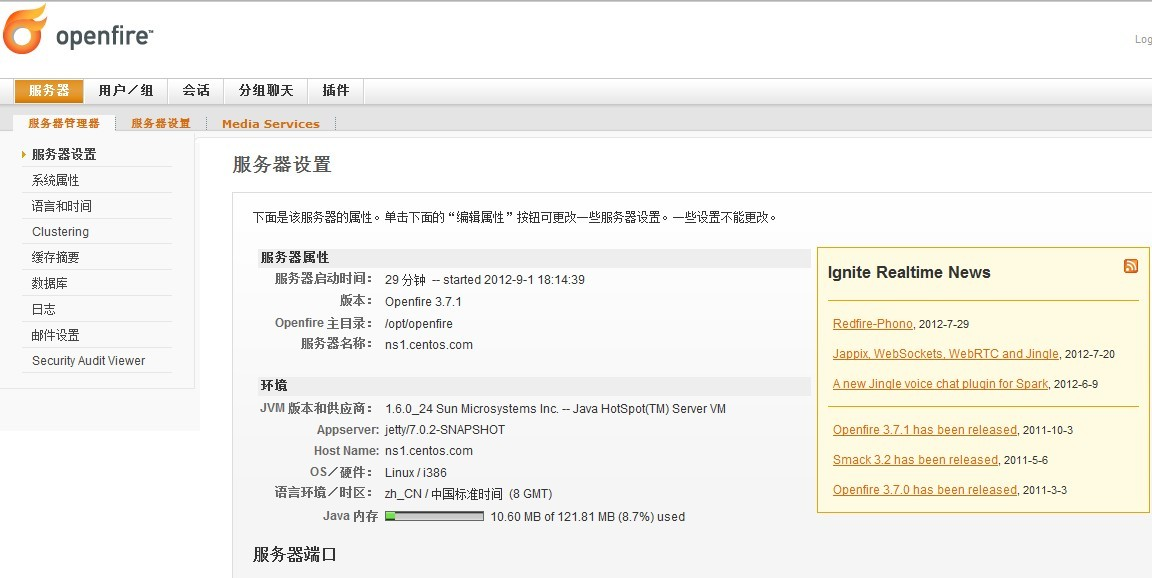The width and height of the screenshot is (1152, 578).
Task: Click the server uptime started 2012-9-1 text
Action: coord(485,280)
